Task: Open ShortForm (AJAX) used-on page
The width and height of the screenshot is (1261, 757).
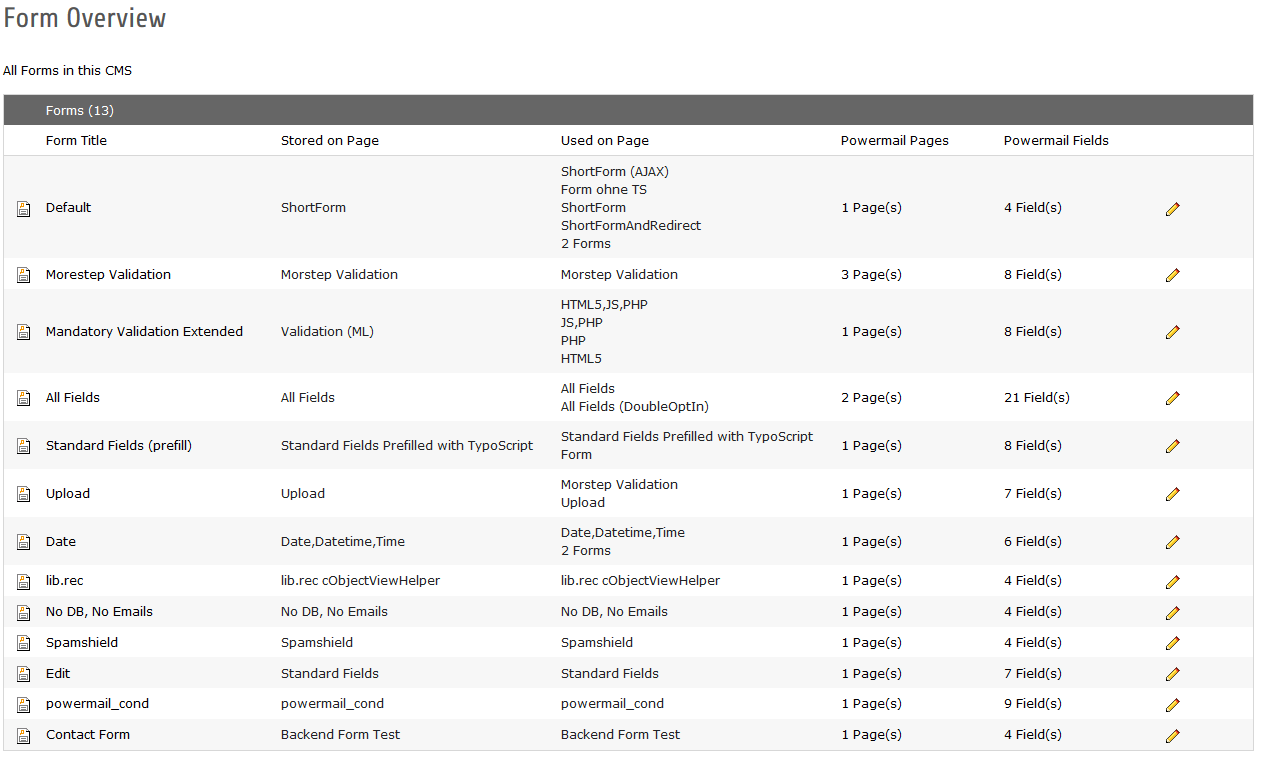Action: [x=614, y=172]
